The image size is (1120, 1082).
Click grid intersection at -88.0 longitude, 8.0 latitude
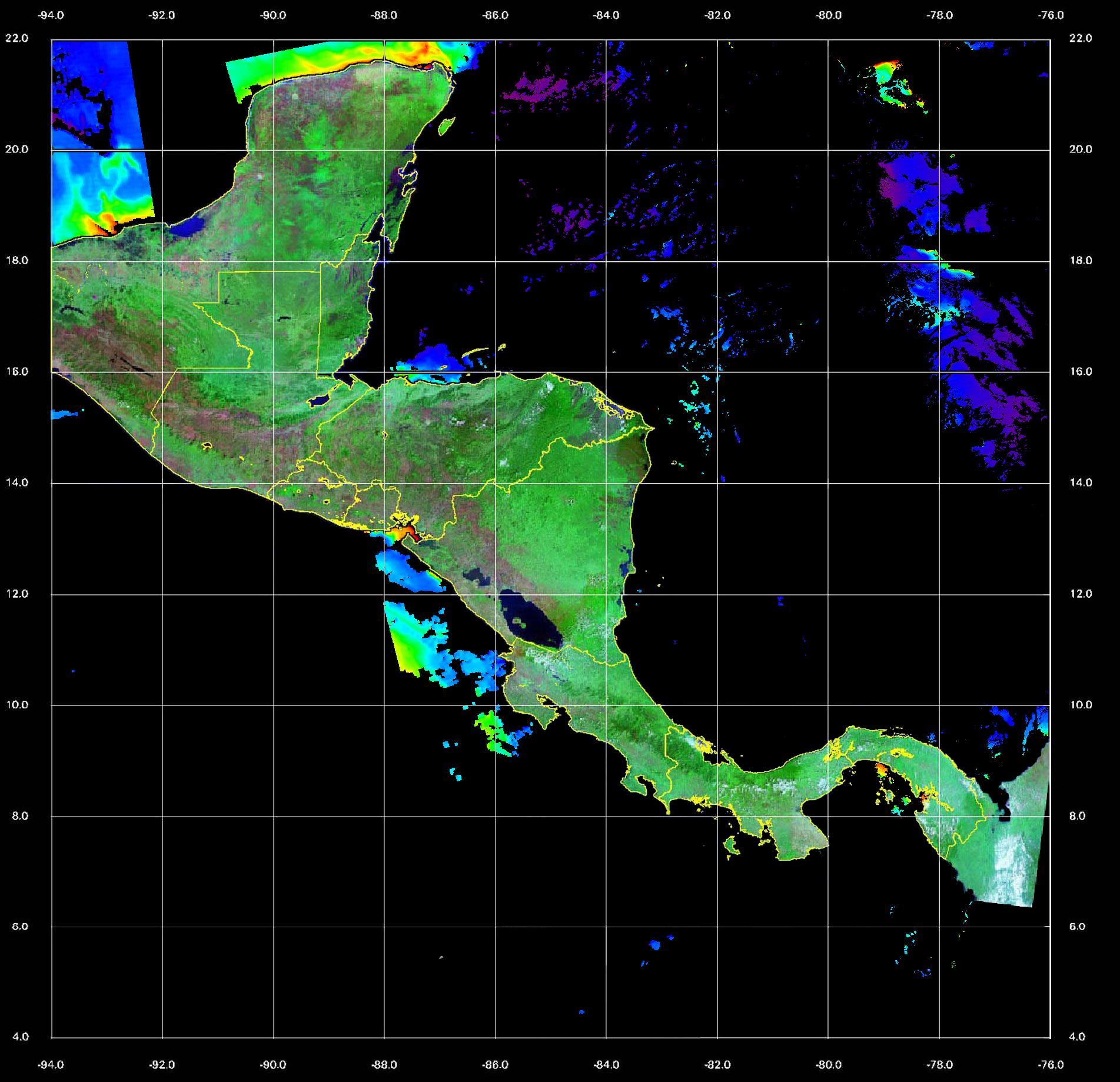(x=384, y=816)
